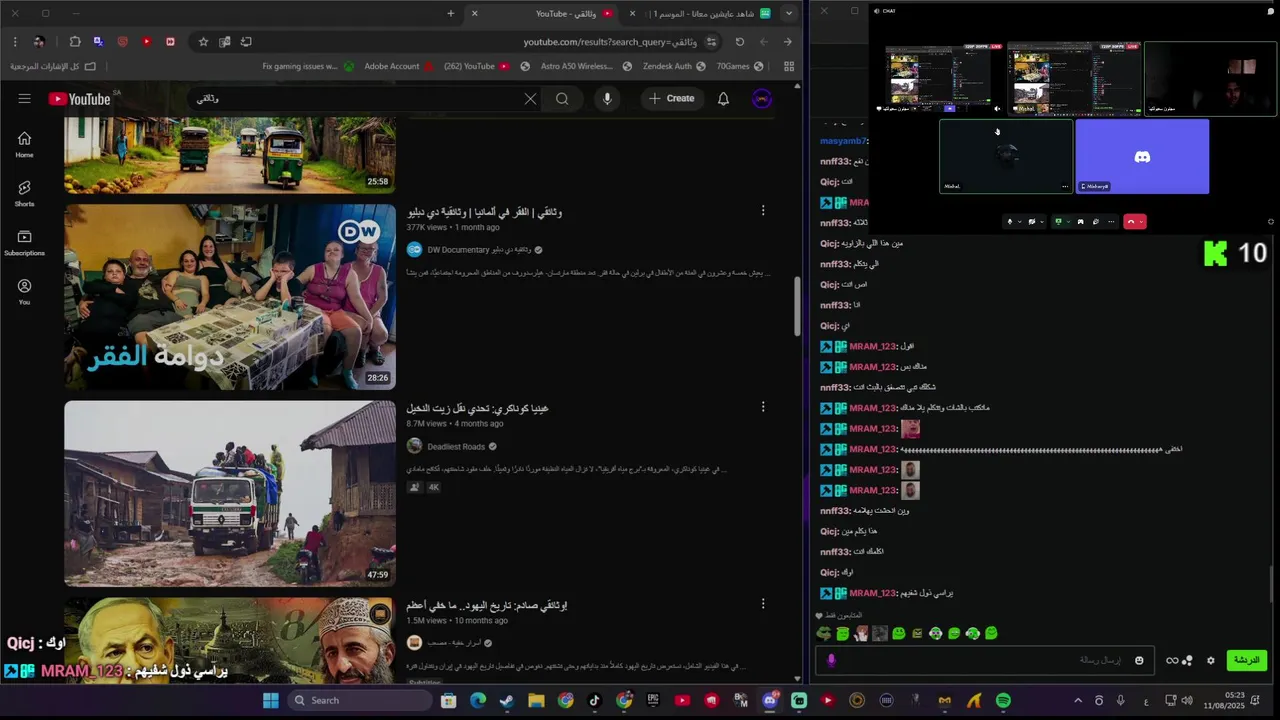The height and width of the screenshot is (720, 1280).
Task: Toggle Discord call camera
Action: click(1032, 221)
